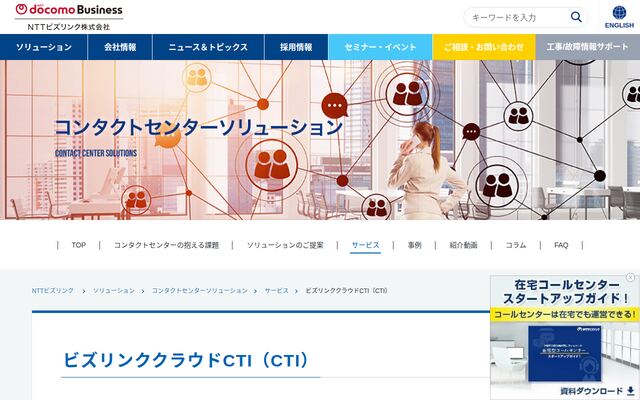Click the search magnifier icon
This screenshot has width=640, height=400.
click(576, 17)
